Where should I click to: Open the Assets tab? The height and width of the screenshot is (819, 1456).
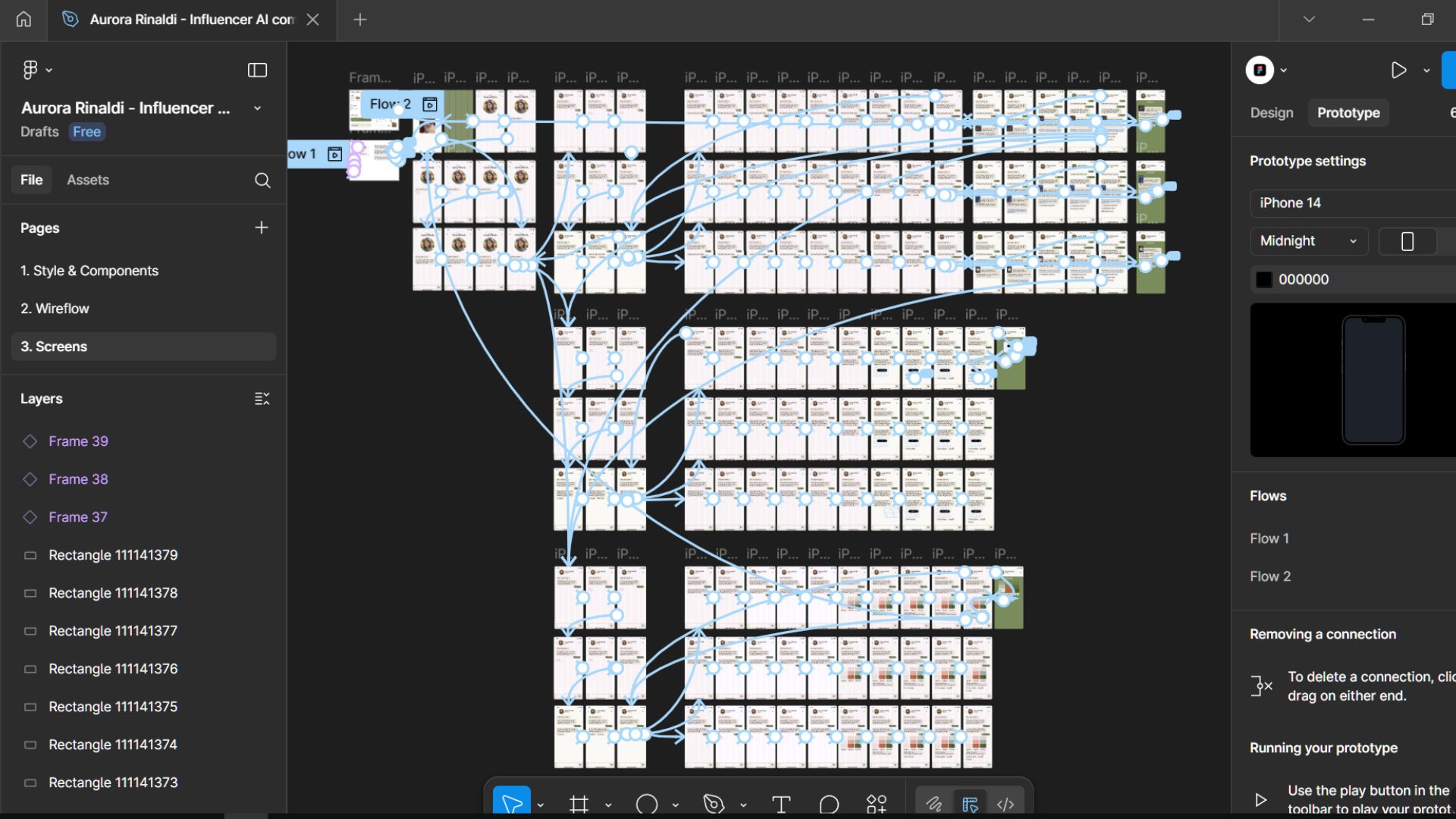[88, 180]
